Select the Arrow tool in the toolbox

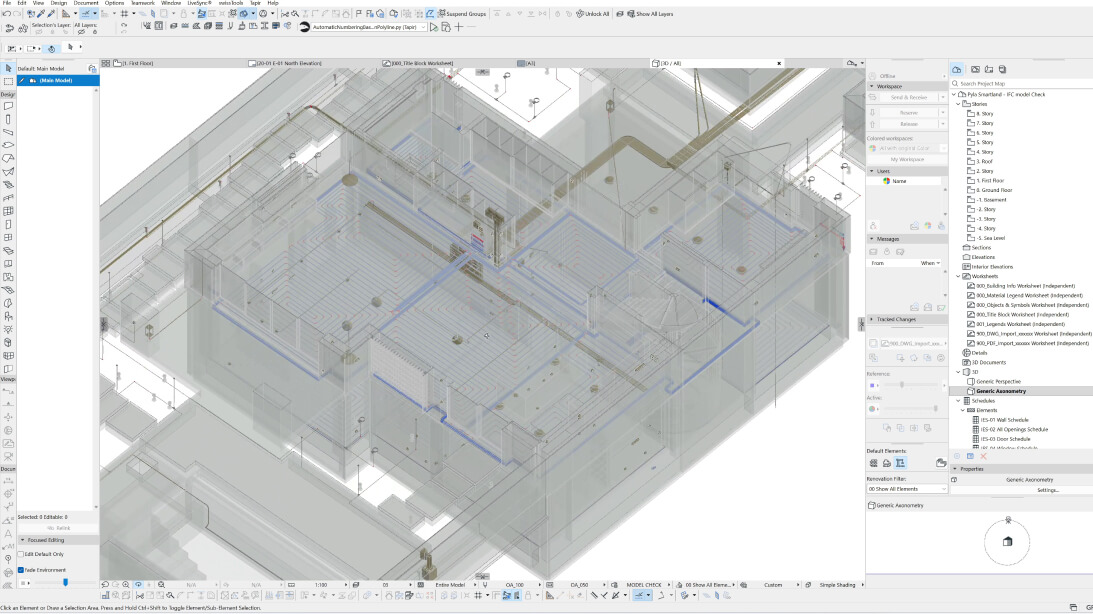click(8, 68)
